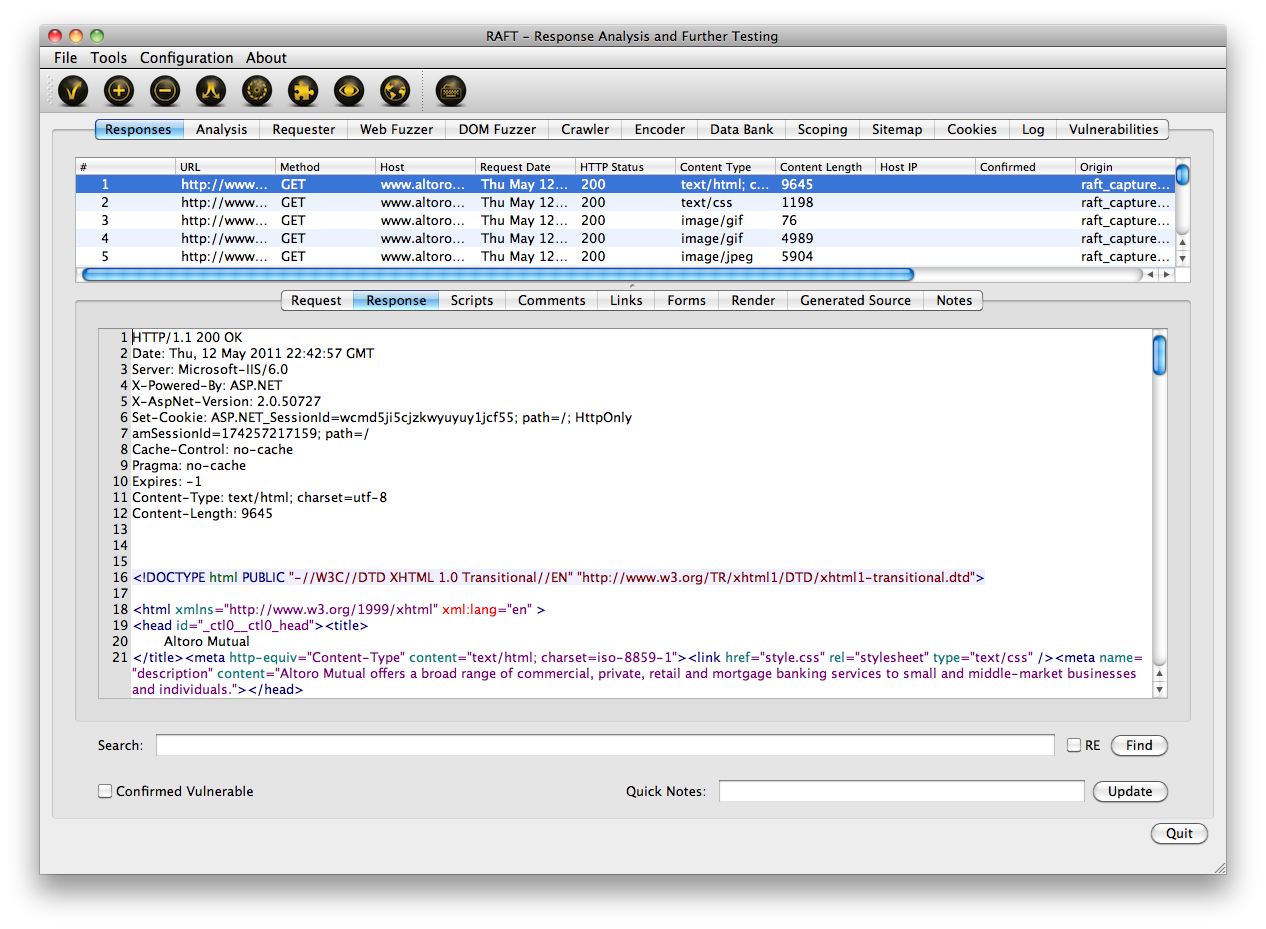Open the Vulnerabilities tab
1266x929 pixels.
1113,129
